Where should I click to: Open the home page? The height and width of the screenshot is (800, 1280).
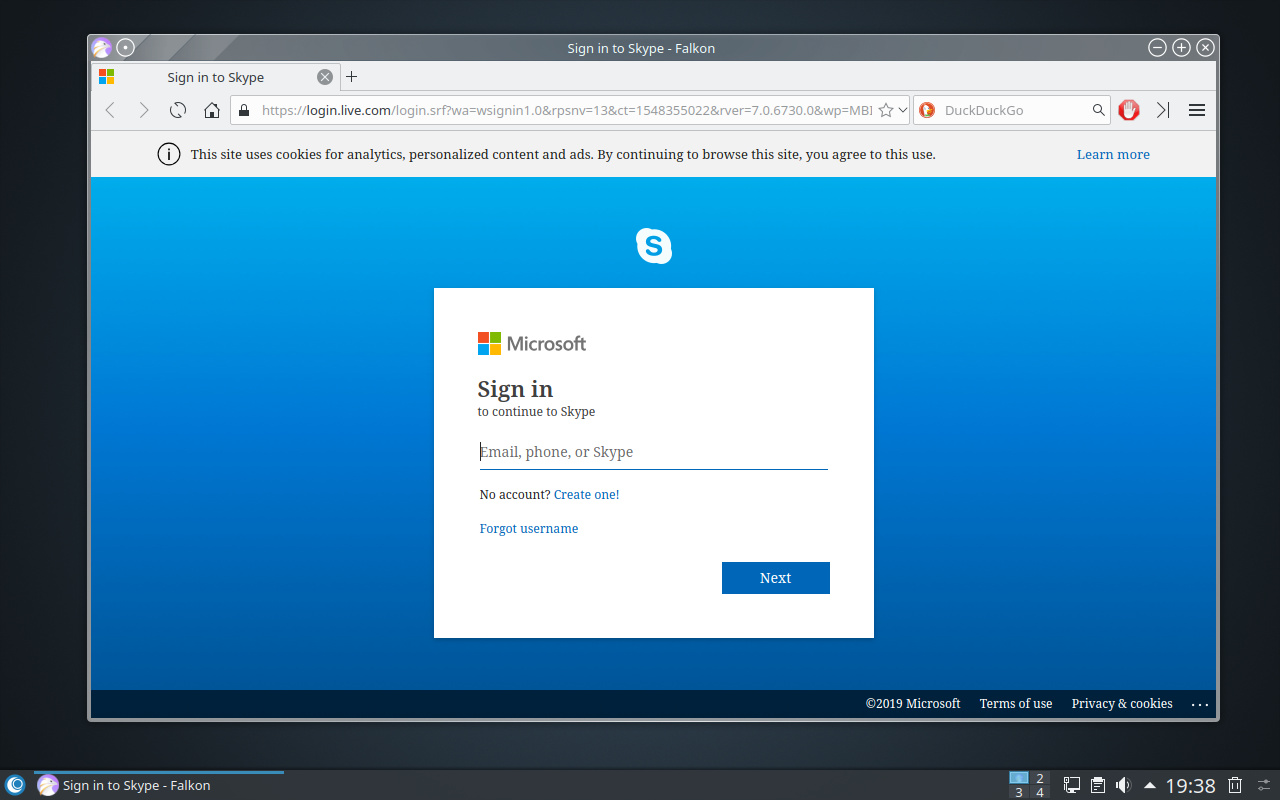pos(211,110)
